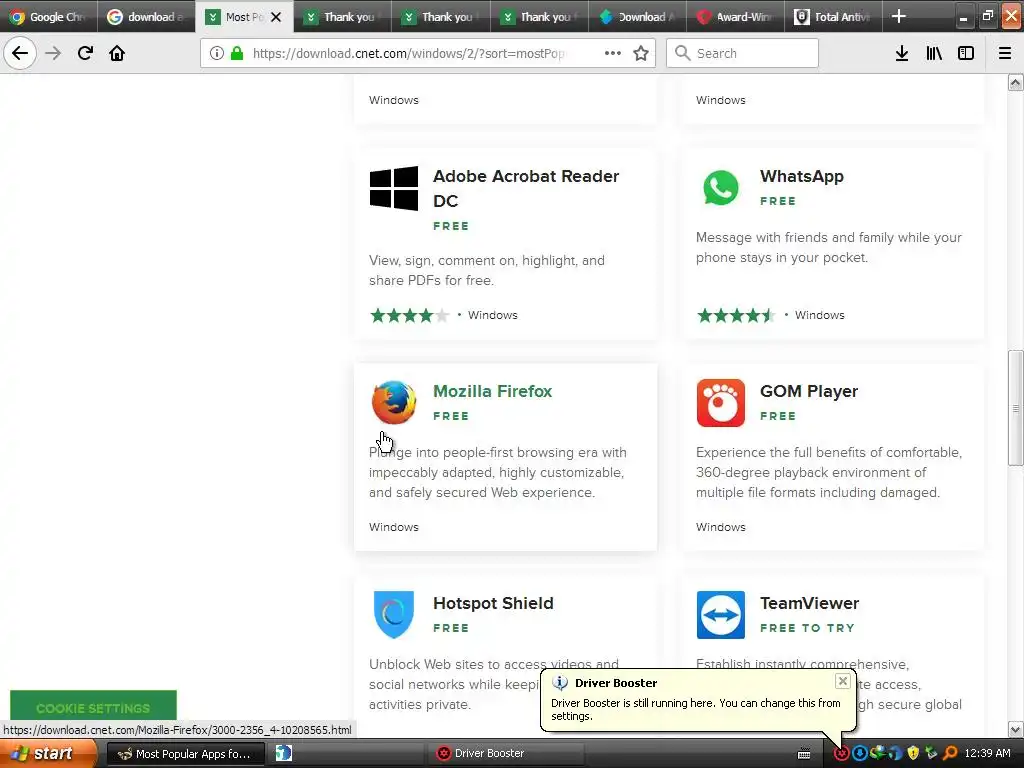The width and height of the screenshot is (1024, 768).
Task: Open the TeamViewer title link
Action: [x=809, y=603]
